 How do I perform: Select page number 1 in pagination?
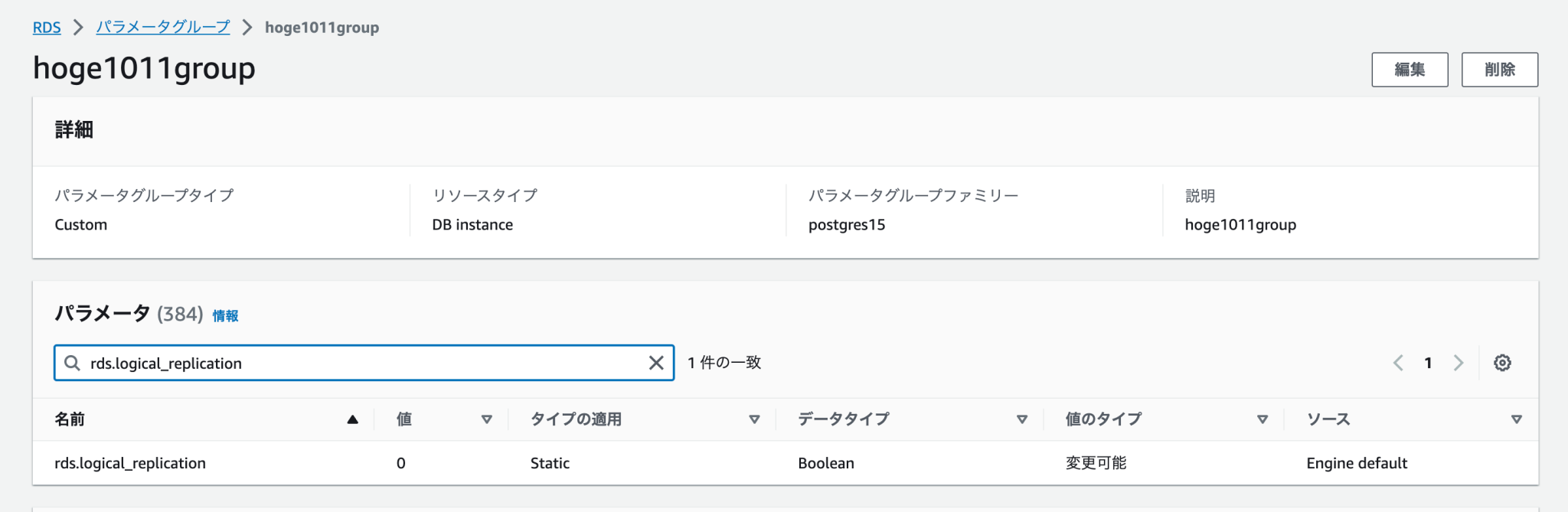(x=1428, y=363)
